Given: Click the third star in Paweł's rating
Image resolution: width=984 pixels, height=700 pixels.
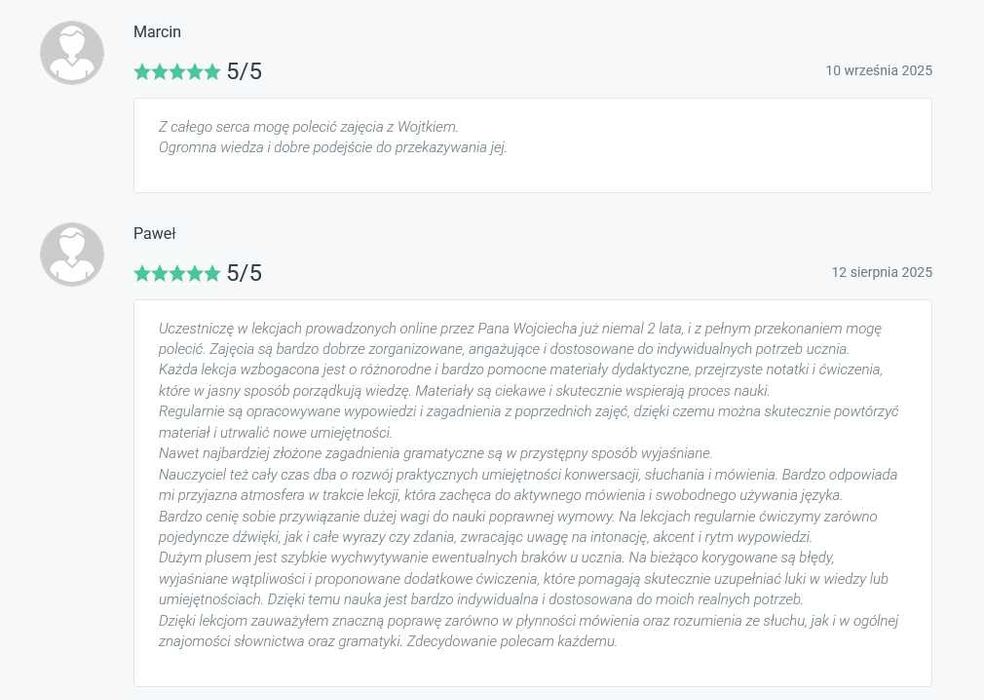Looking at the screenshot, I should [177, 274].
